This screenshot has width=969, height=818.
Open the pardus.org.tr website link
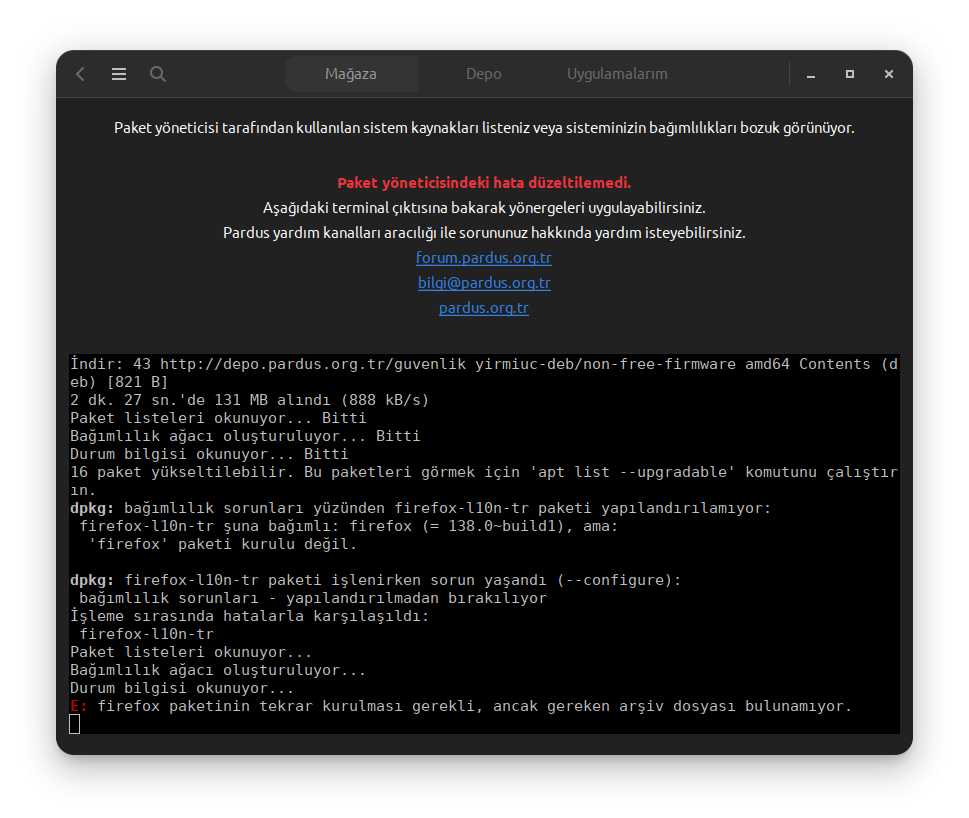click(x=484, y=308)
